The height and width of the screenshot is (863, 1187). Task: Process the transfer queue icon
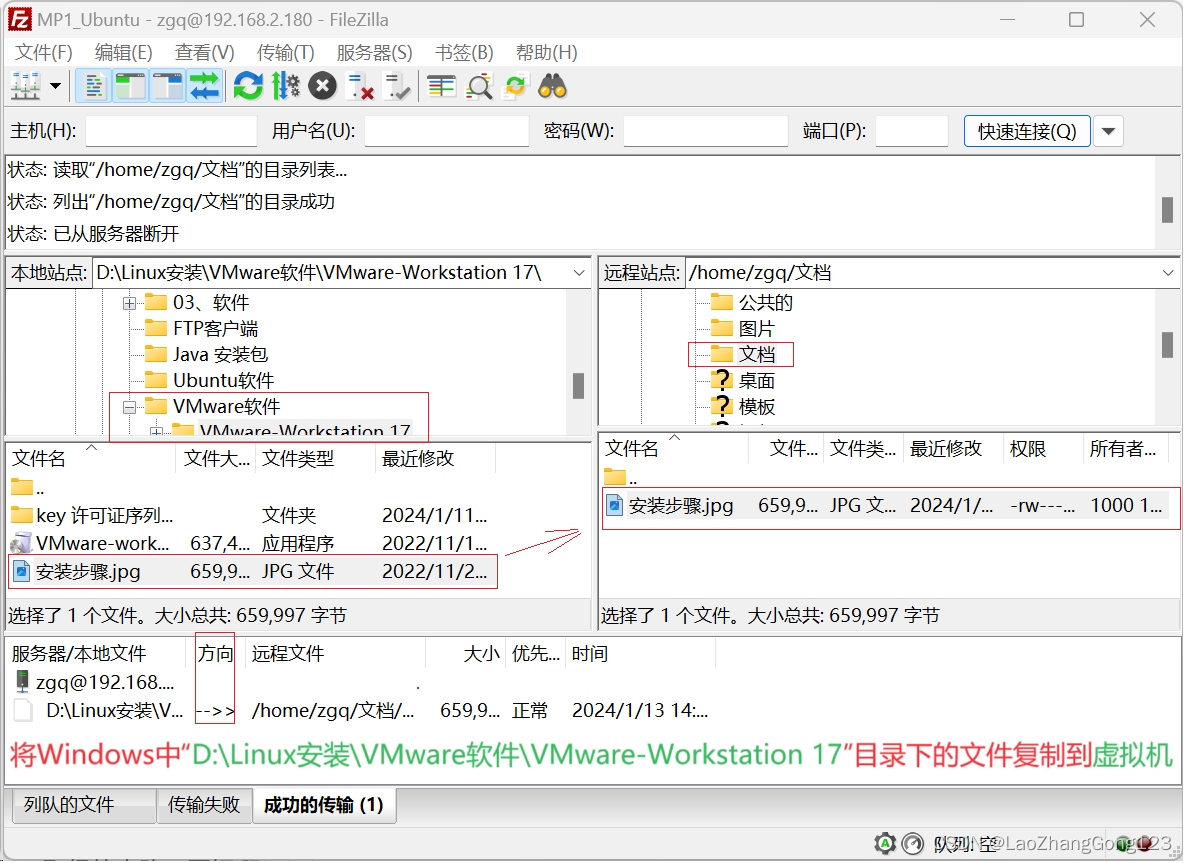pyautogui.click(x=285, y=86)
